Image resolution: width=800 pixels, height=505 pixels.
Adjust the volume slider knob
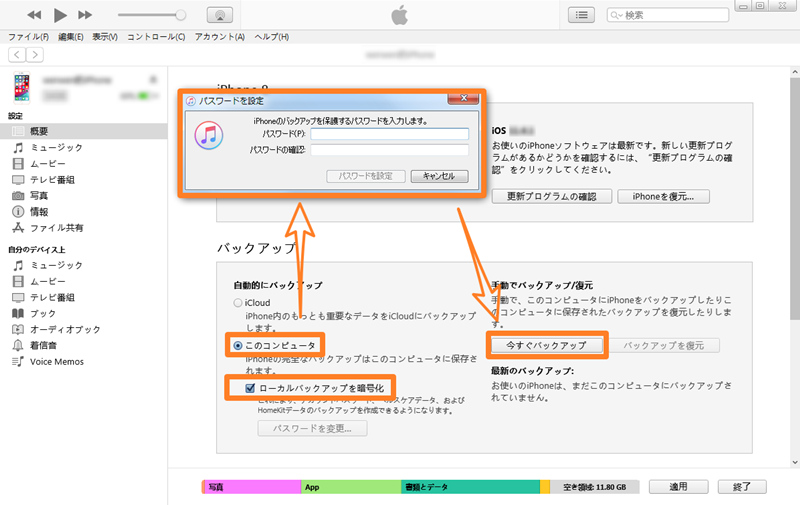click(x=180, y=15)
